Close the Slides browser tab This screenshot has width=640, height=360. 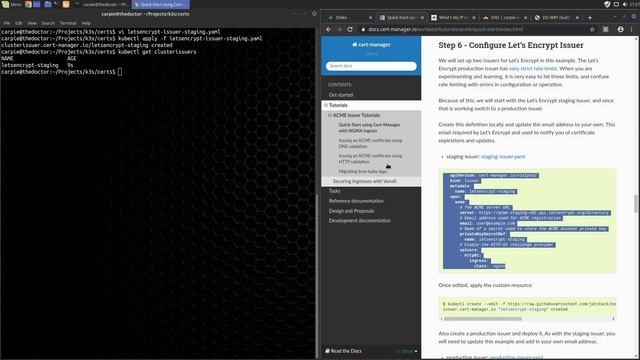pos(370,18)
